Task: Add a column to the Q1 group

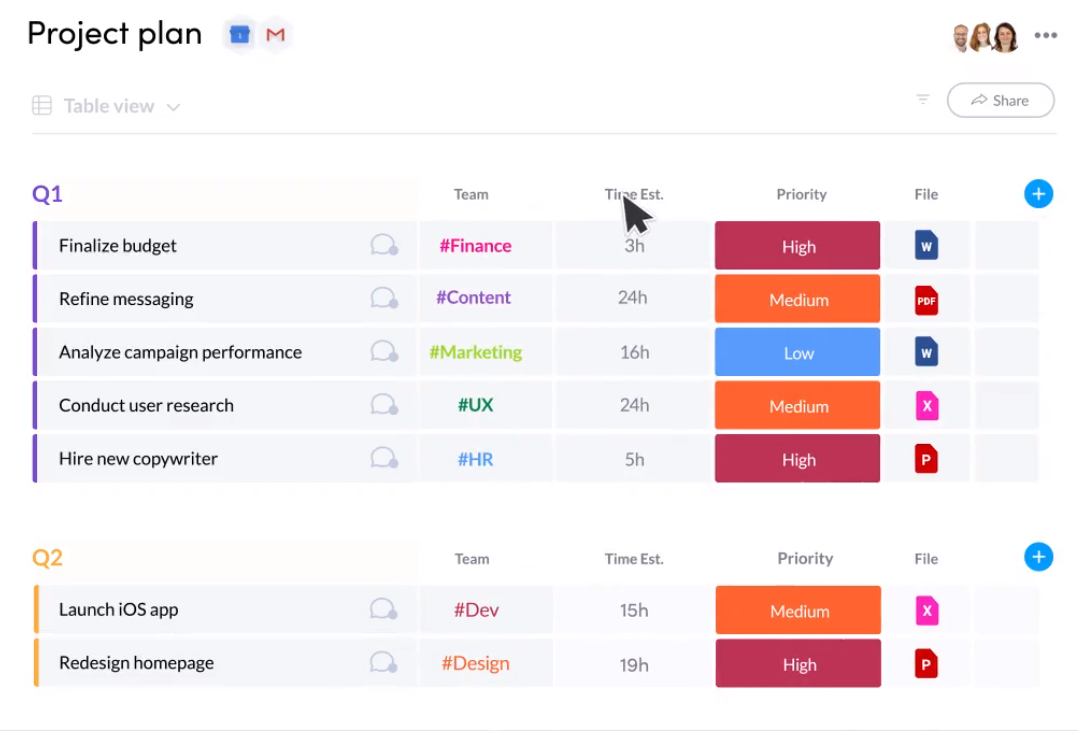Action: click(x=1038, y=194)
